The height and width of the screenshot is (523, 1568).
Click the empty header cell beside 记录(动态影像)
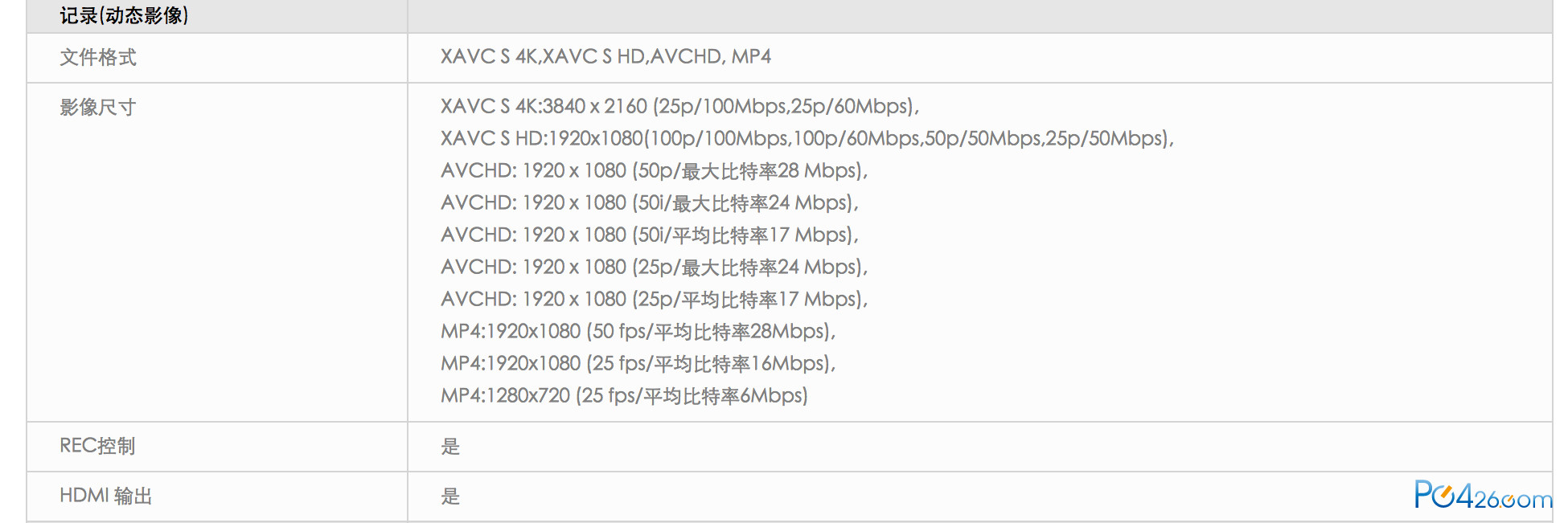pos(979,16)
